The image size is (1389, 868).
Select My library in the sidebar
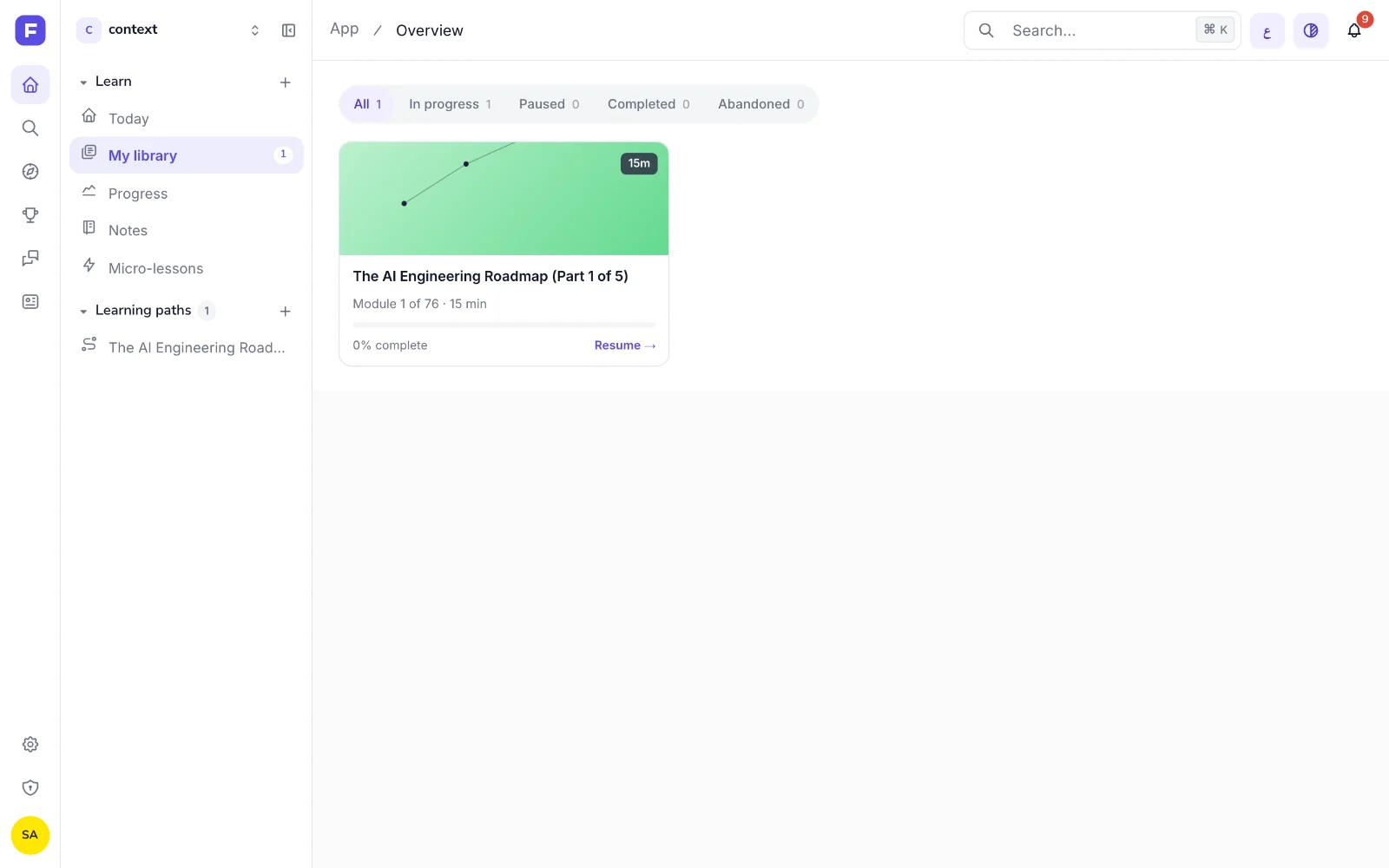click(x=187, y=155)
